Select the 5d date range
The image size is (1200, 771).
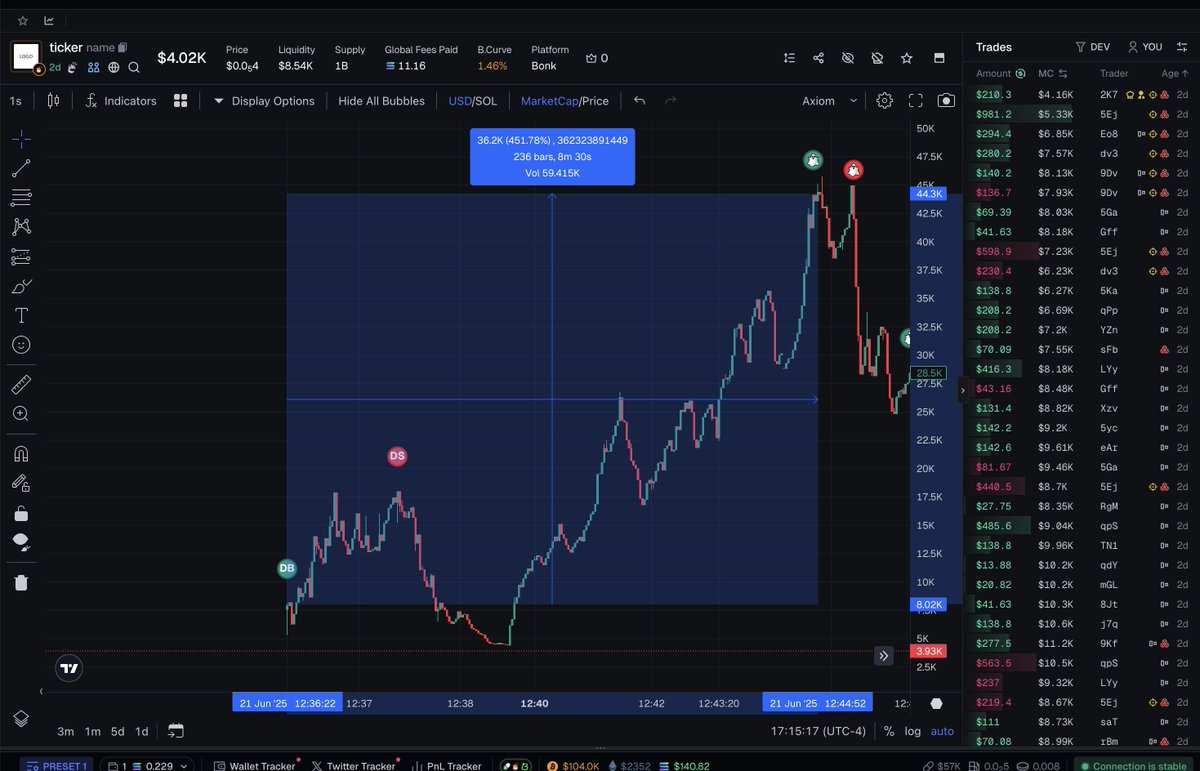tap(118, 731)
